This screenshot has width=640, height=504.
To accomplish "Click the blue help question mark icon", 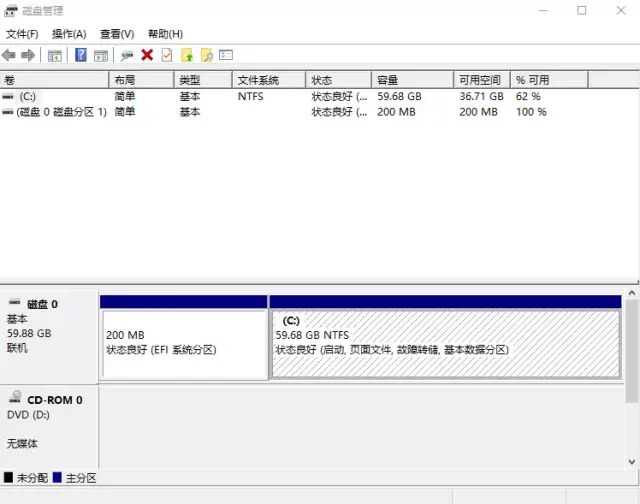I will point(81,55).
